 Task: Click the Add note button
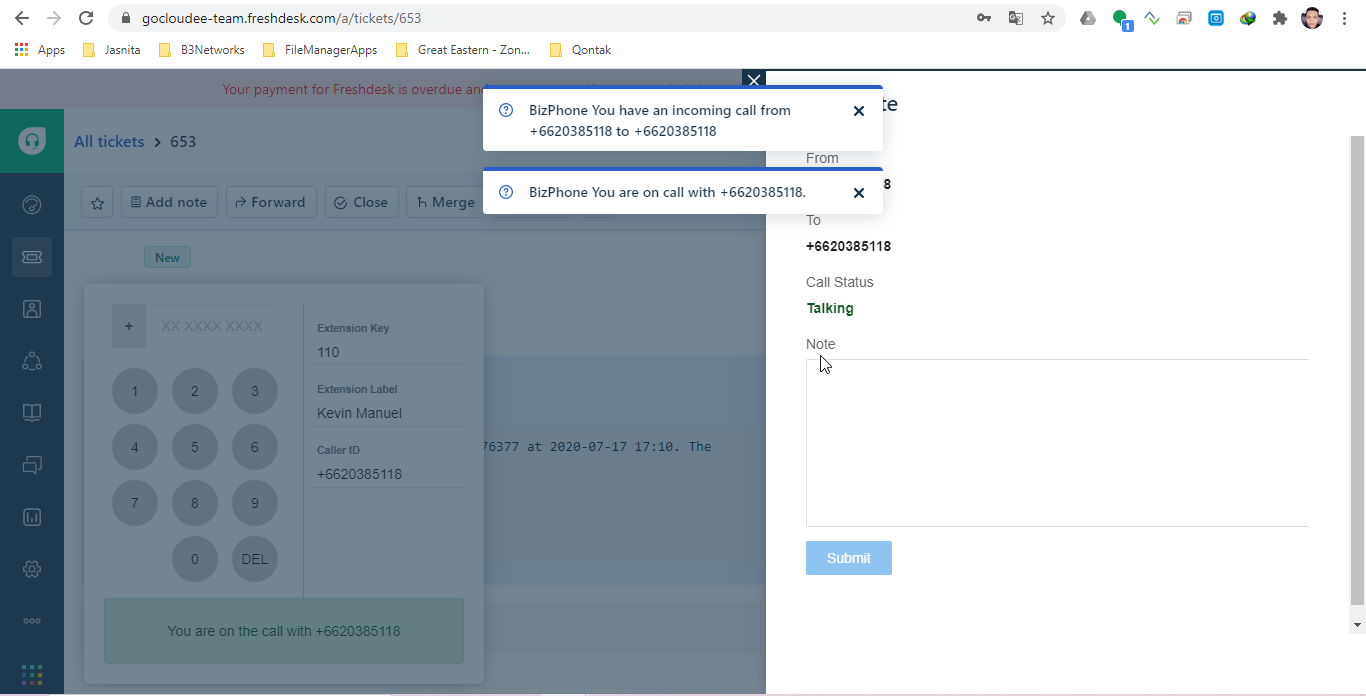169,202
